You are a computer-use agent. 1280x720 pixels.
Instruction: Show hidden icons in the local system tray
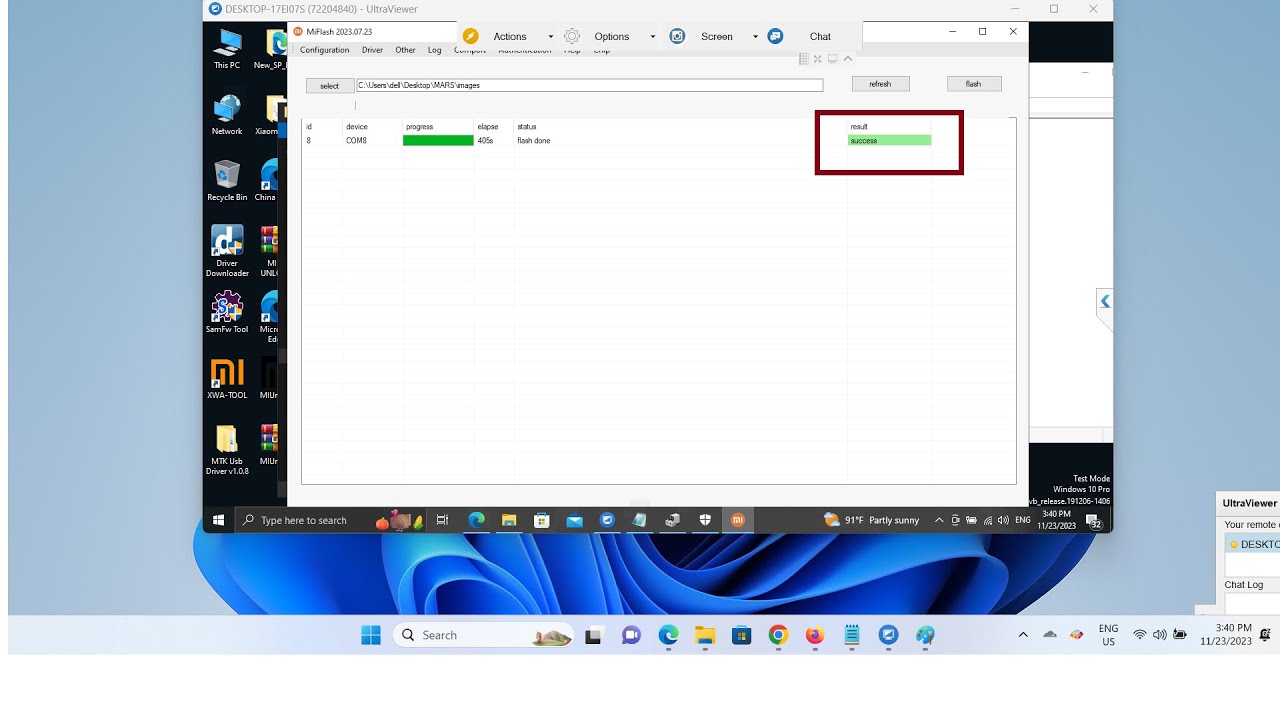point(1022,635)
